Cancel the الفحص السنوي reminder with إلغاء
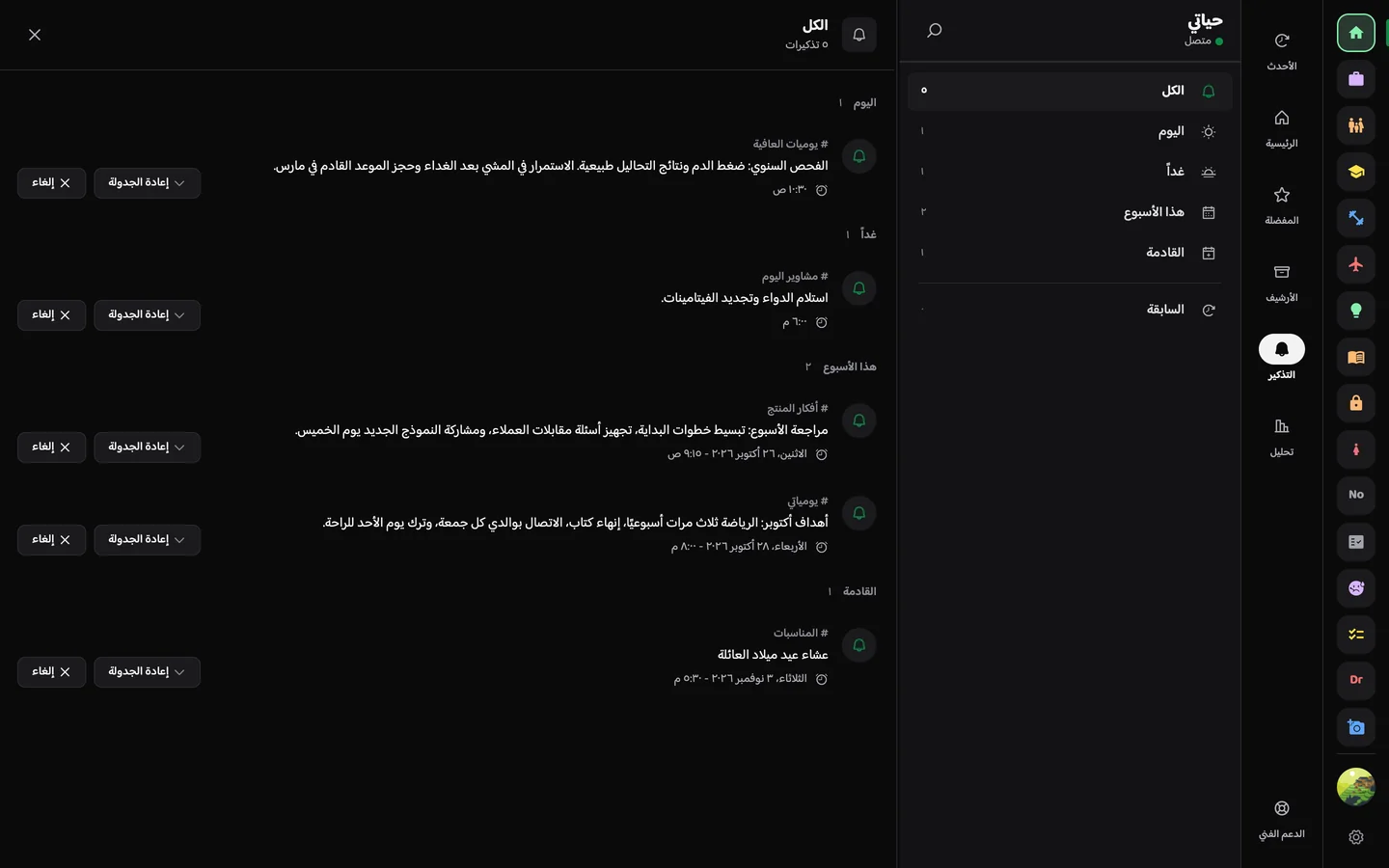The height and width of the screenshot is (868, 1389). tap(52, 183)
